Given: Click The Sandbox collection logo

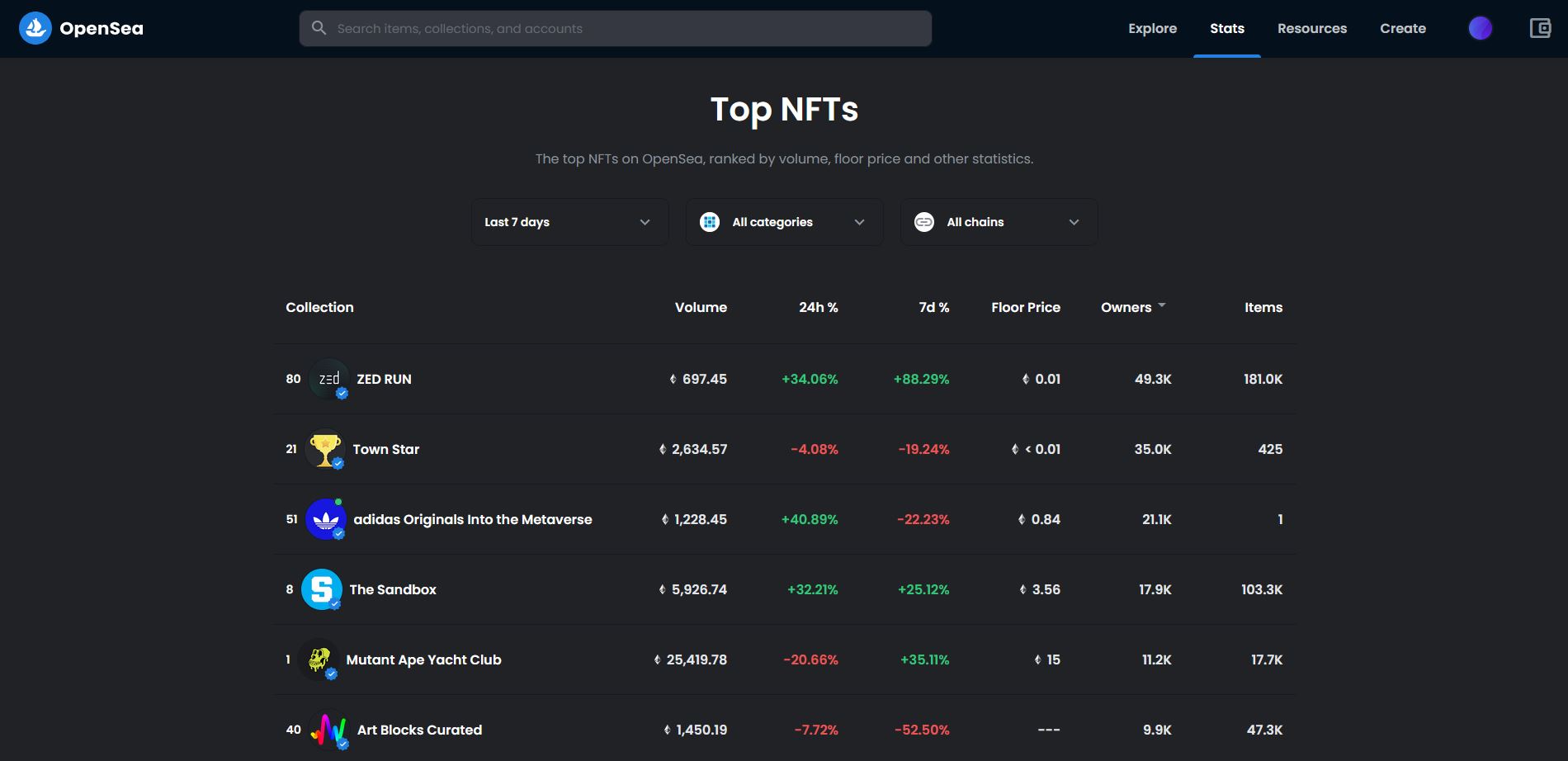Looking at the screenshot, I should pos(322,589).
